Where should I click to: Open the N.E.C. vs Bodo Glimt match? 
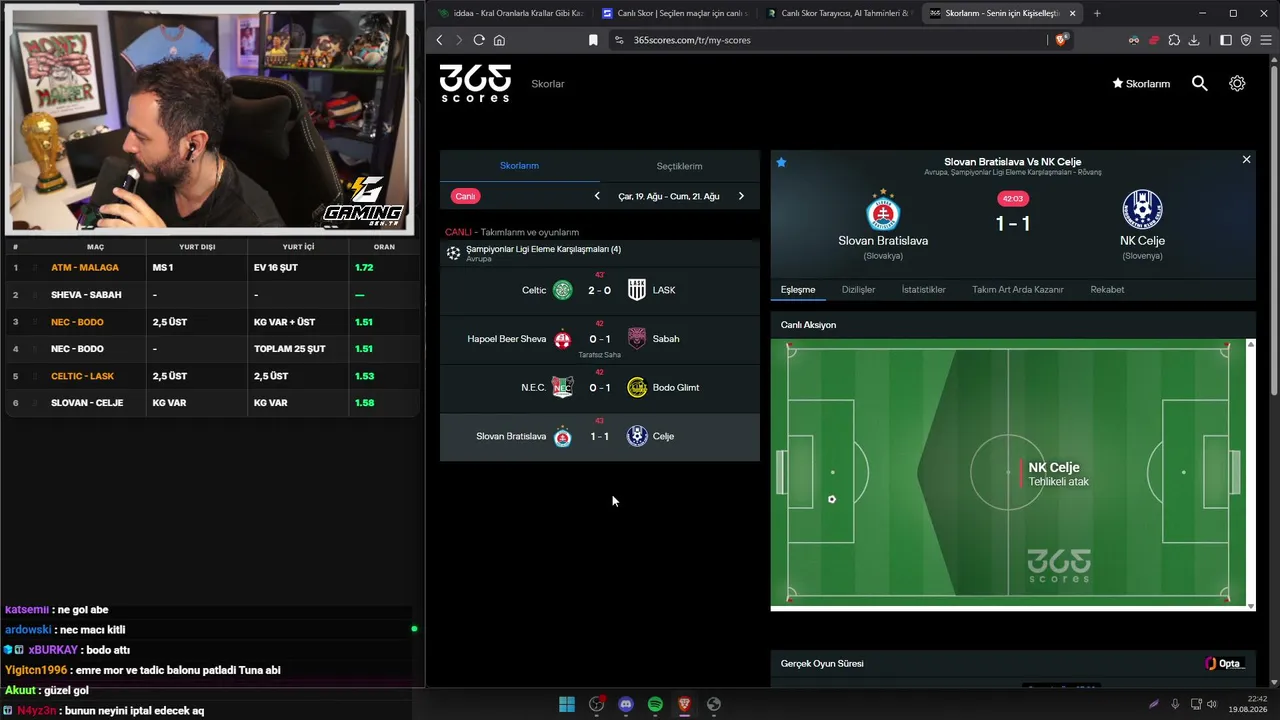[600, 388]
